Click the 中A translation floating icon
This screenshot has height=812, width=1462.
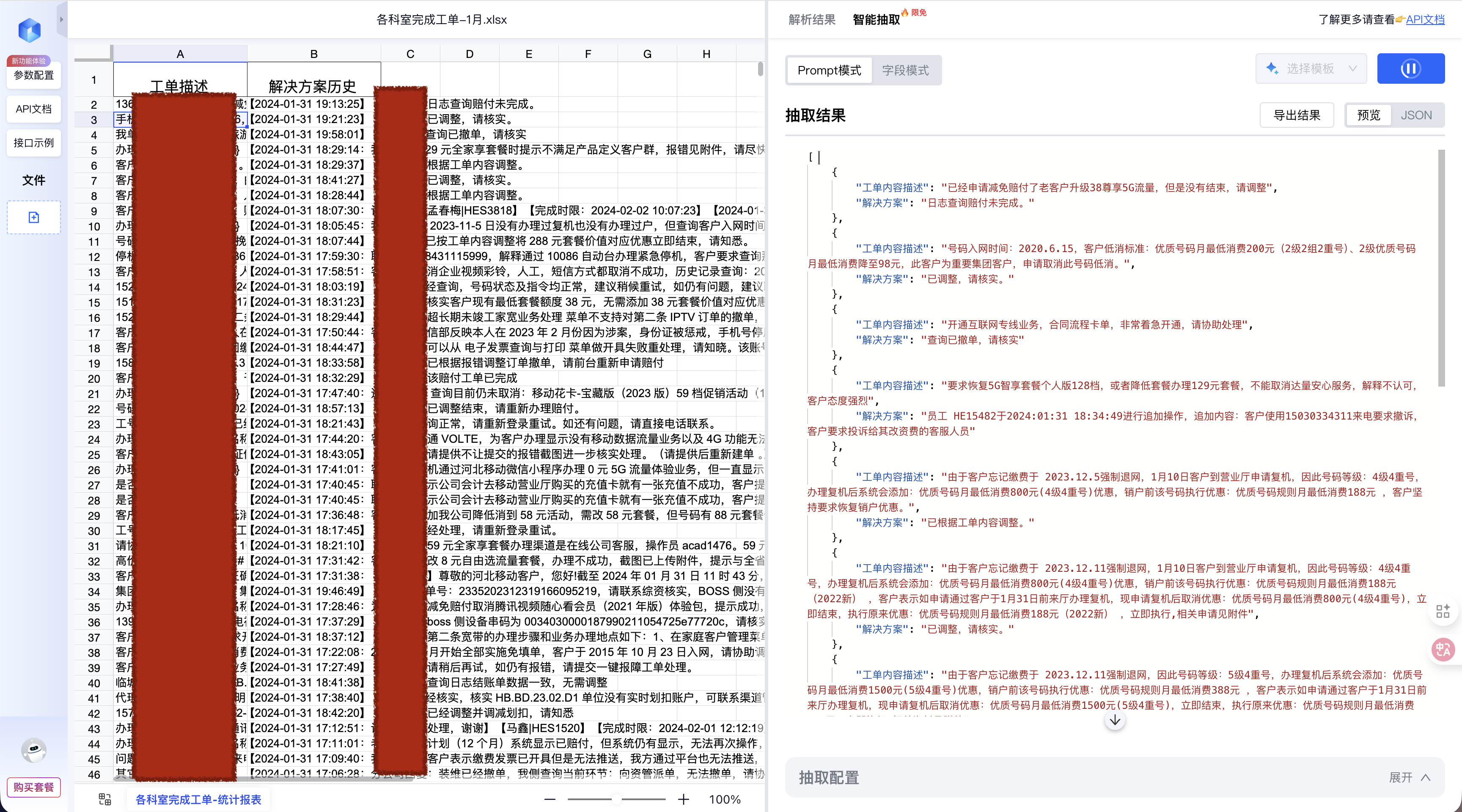click(x=1444, y=649)
